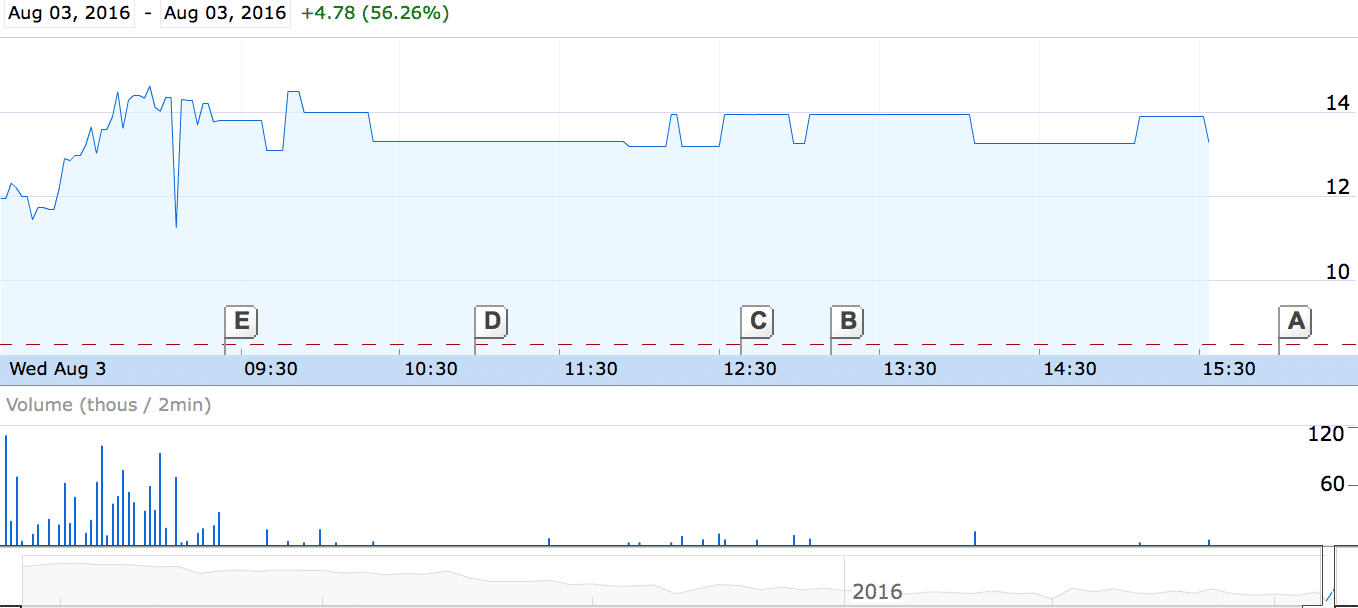Click the end date input field
The image size is (1358, 608).
224,13
